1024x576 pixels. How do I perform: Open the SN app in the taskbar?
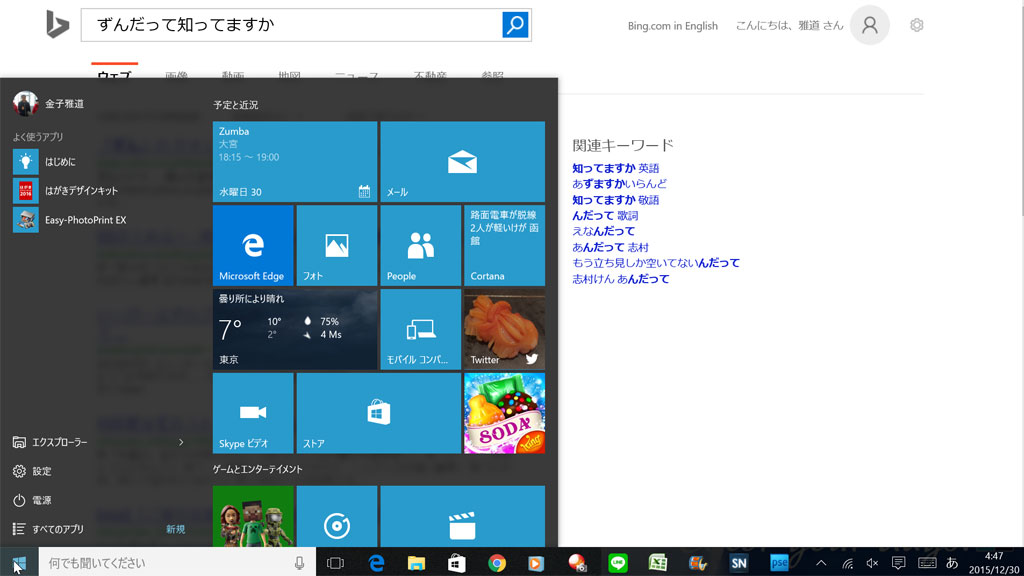pos(739,563)
